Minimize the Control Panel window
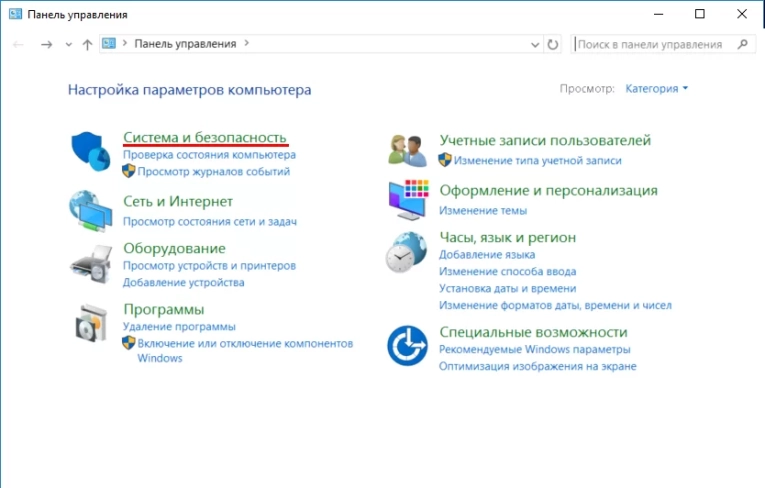The height and width of the screenshot is (488, 765). point(659,14)
